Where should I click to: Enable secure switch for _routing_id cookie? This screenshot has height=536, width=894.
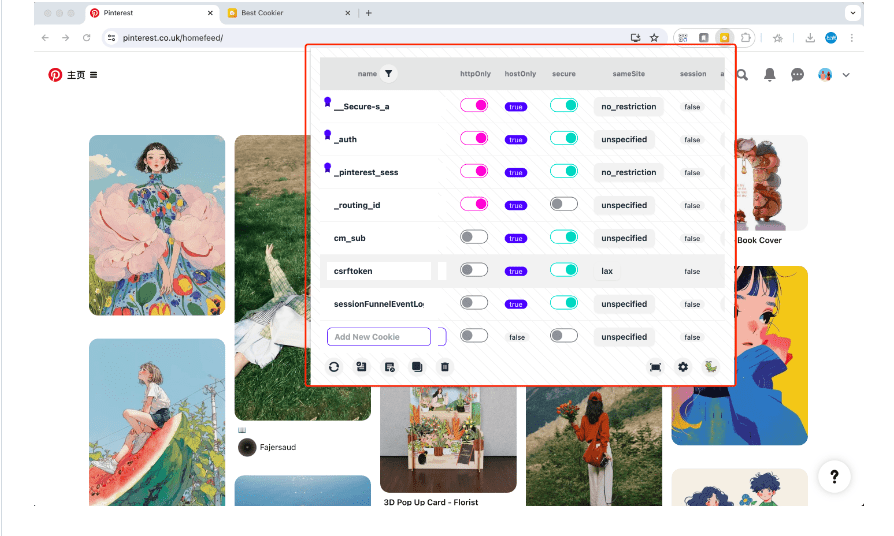pyautogui.click(x=564, y=205)
